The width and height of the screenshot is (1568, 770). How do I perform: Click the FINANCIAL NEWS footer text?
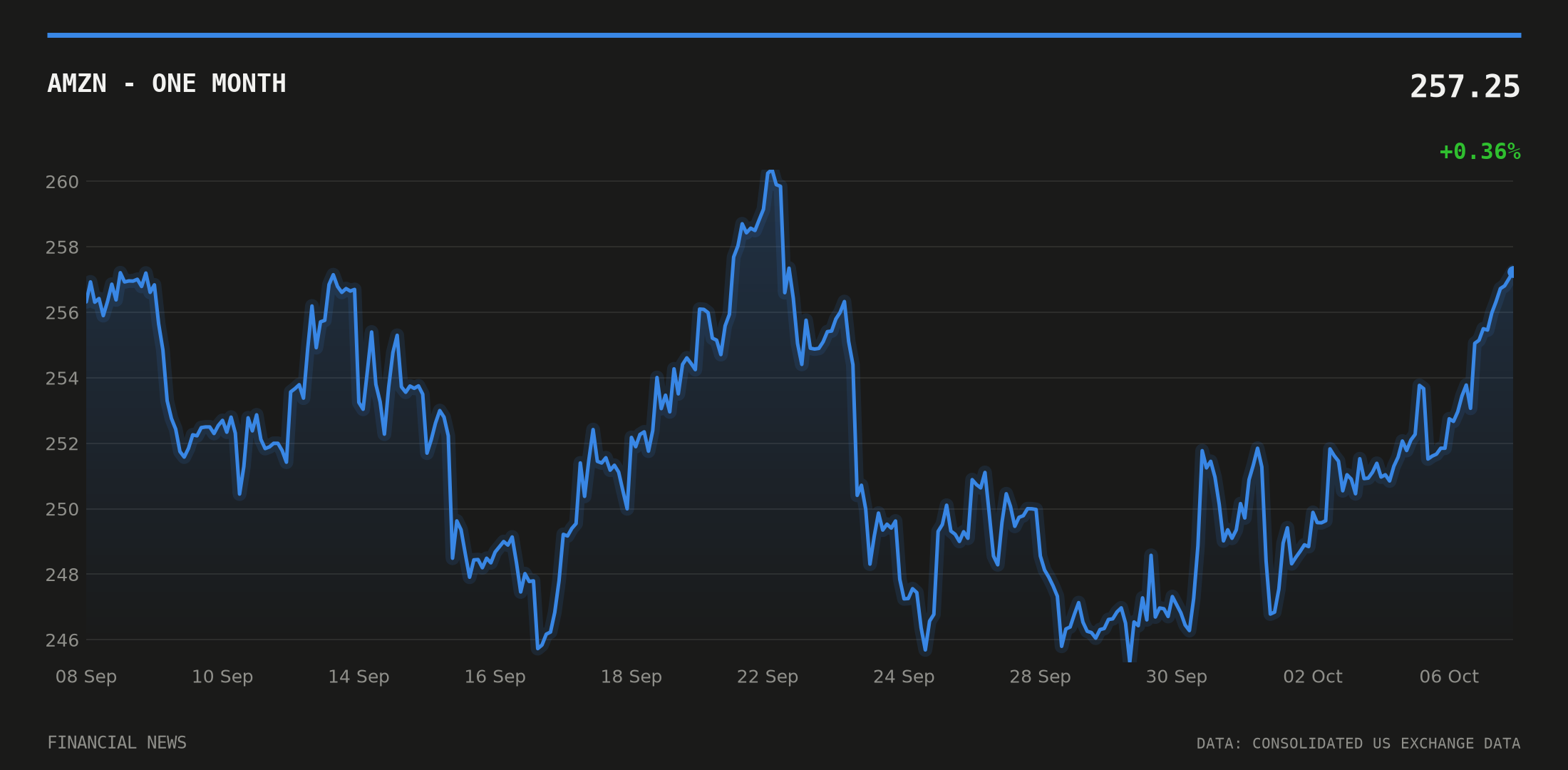pyautogui.click(x=117, y=743)
